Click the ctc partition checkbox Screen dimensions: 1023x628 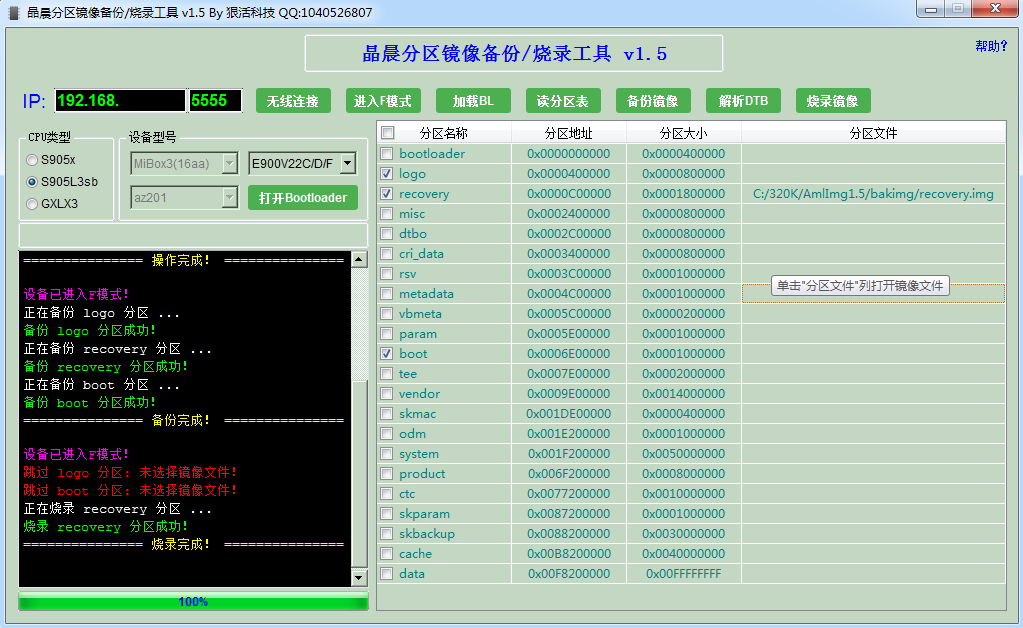tap(387, 494)
